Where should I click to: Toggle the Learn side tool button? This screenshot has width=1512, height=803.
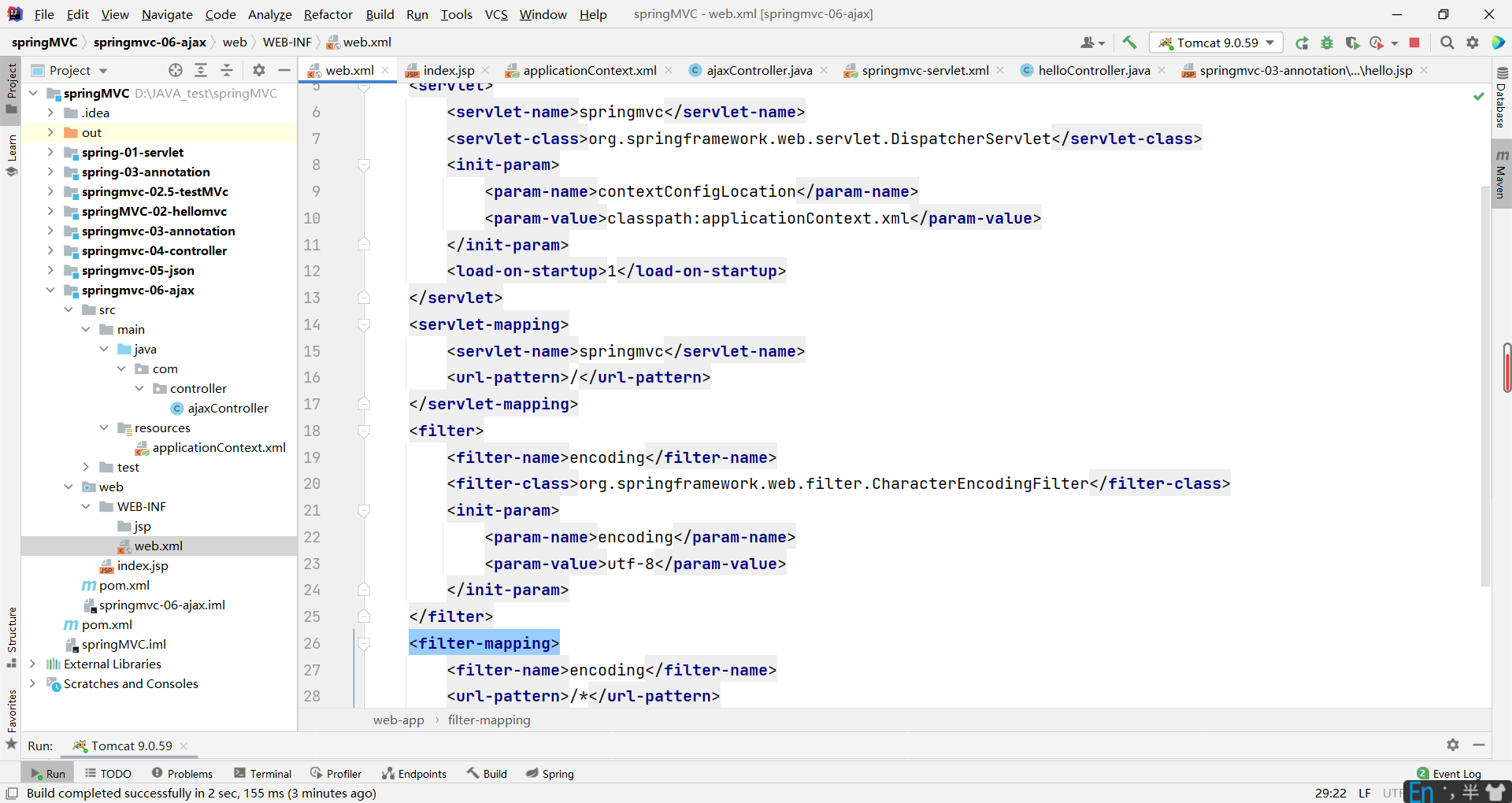click(11, 155)
